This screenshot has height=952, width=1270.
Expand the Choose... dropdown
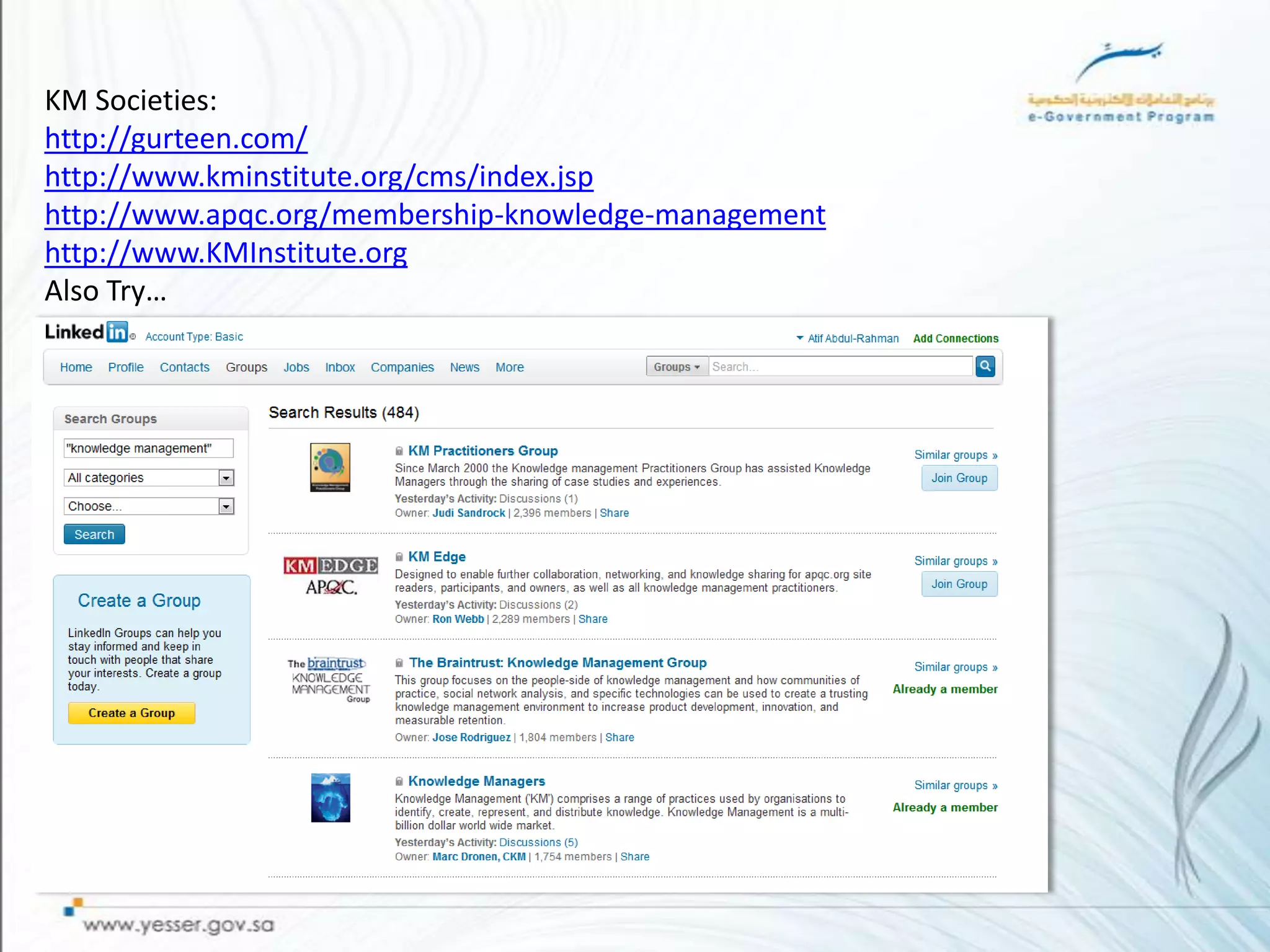click(149, 506)
